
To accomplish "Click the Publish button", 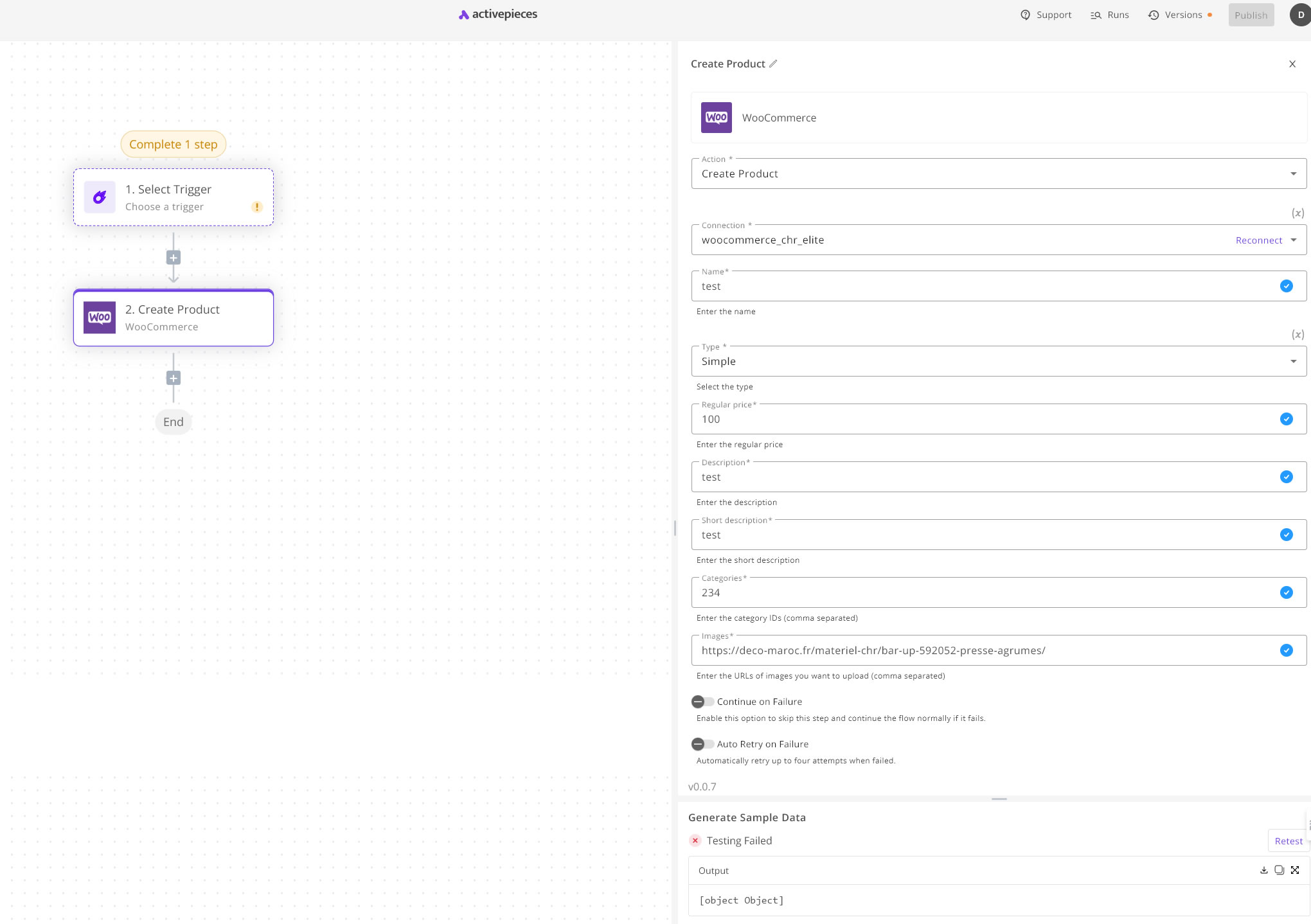I will pos(1251,15).
